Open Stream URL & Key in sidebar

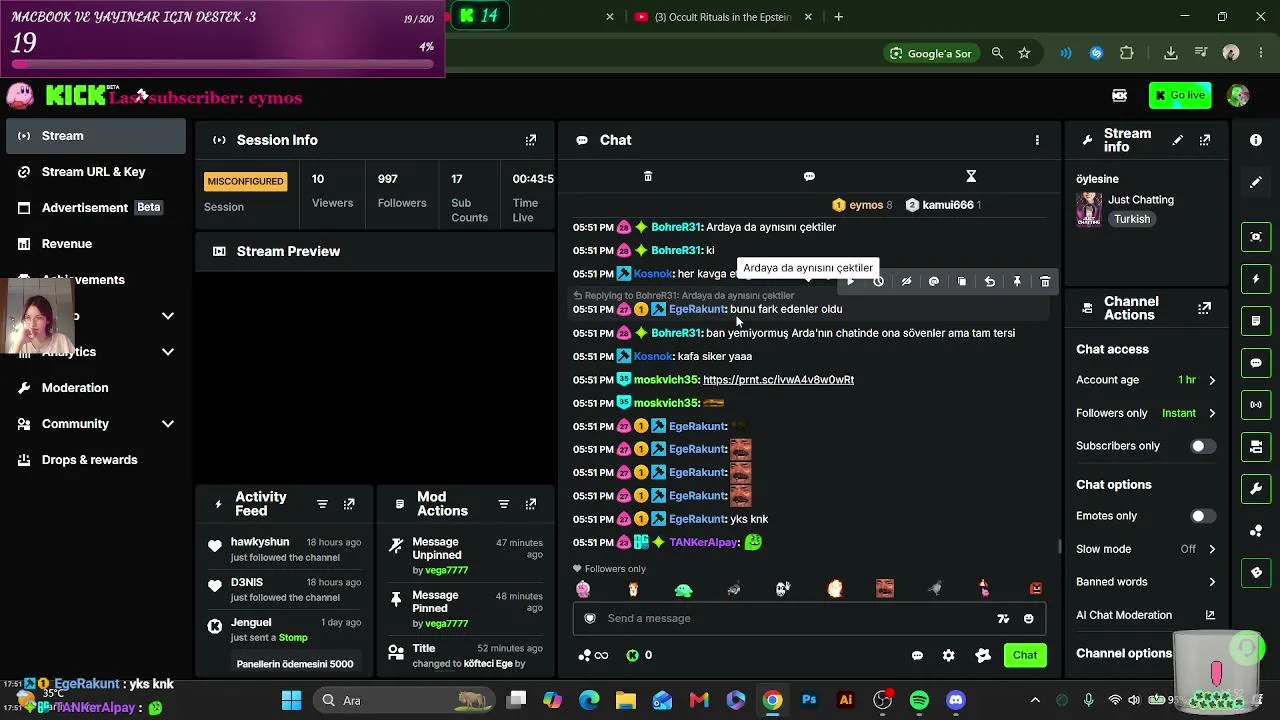pos(96,172)
